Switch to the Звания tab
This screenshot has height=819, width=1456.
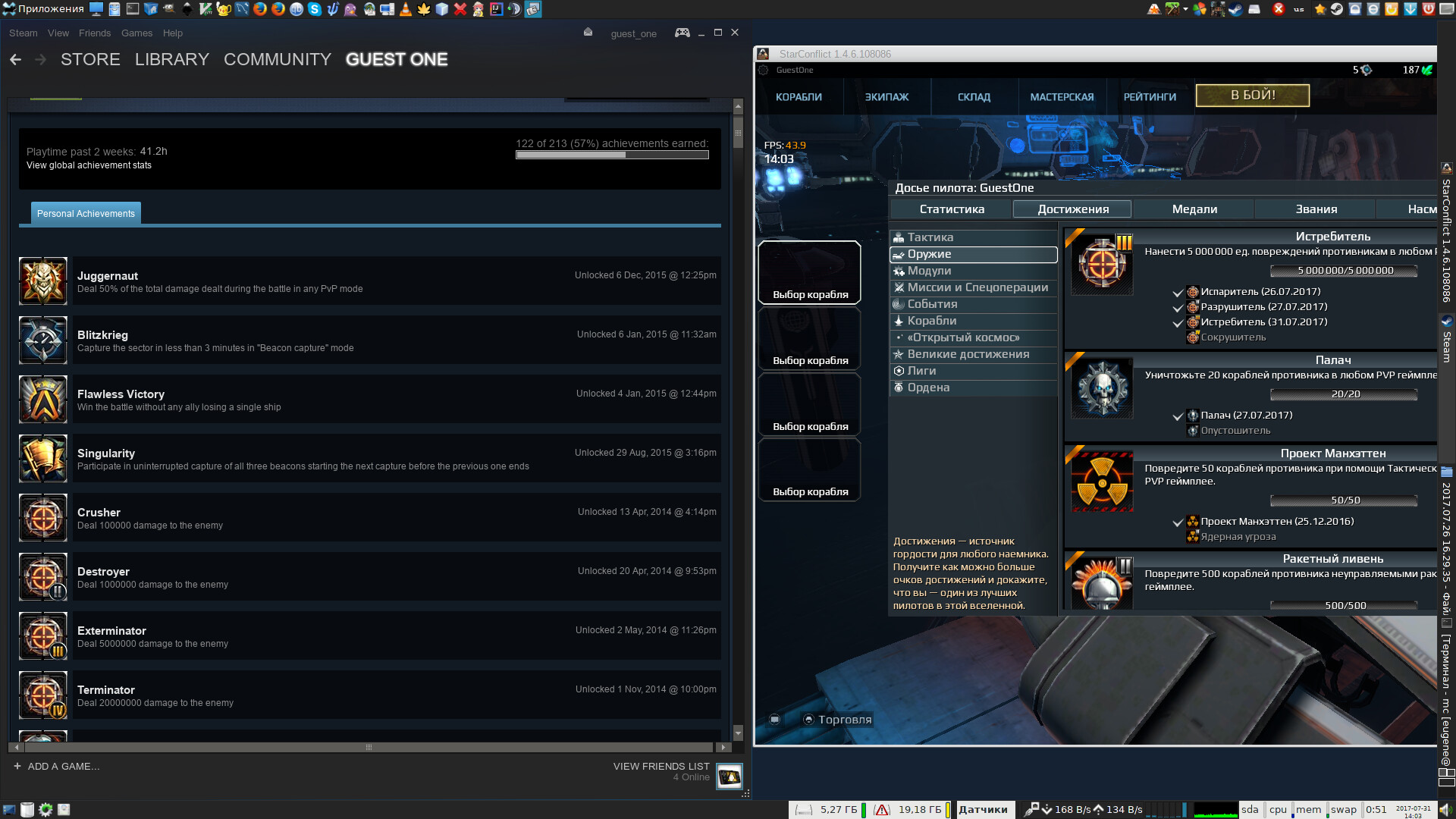(x=1316, y=209)
